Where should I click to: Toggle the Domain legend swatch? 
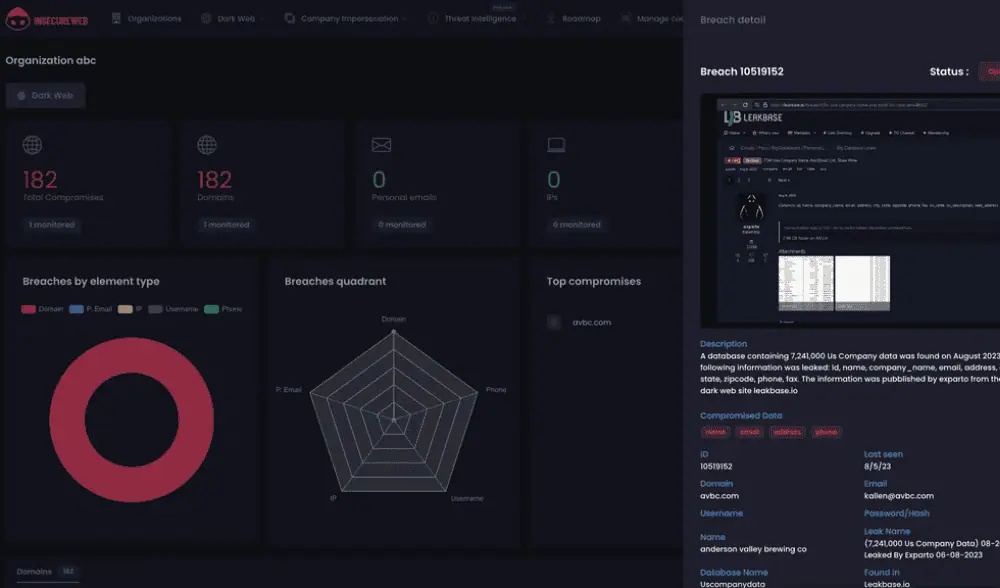click(29, 309)
